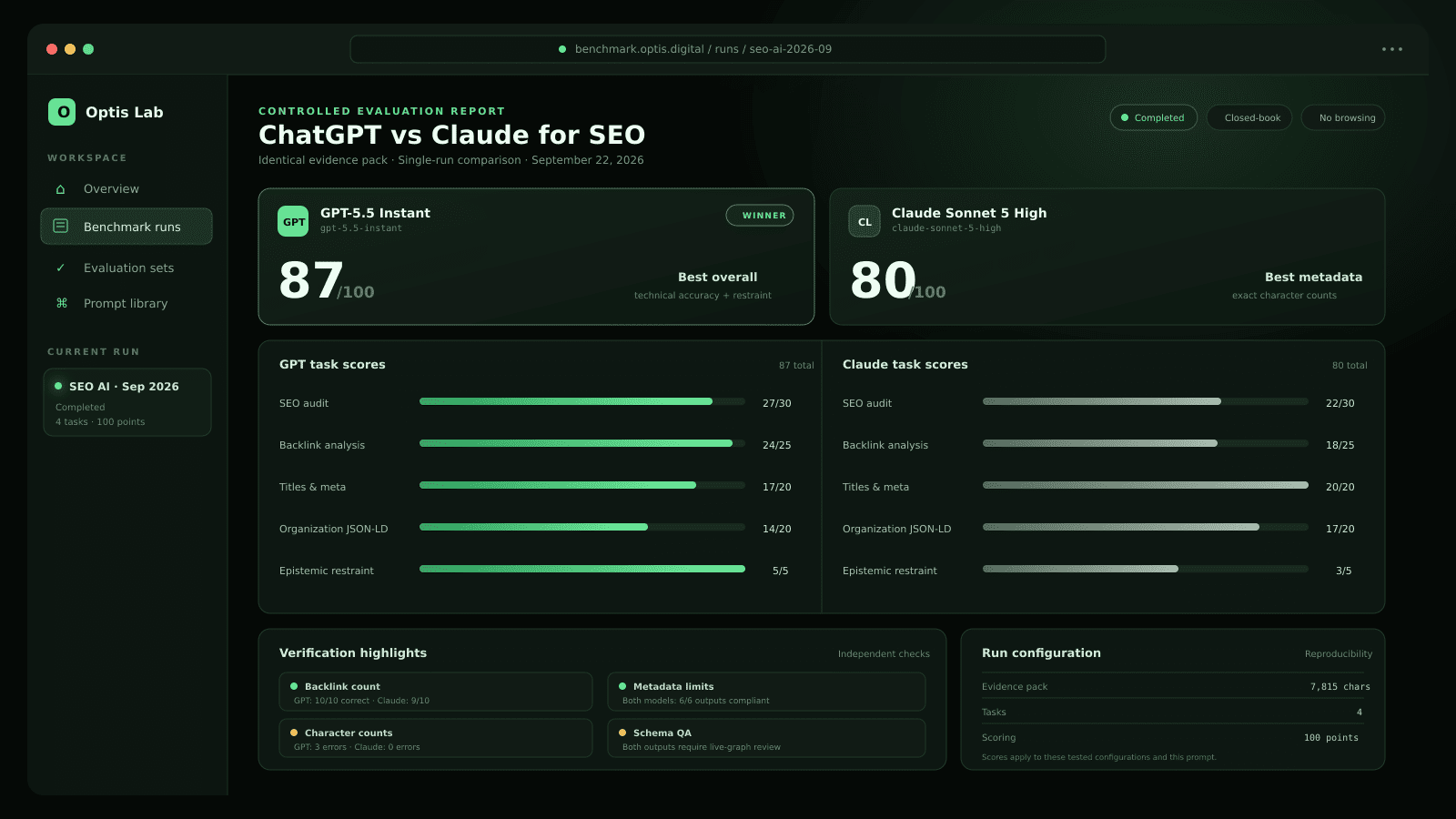This screenshot has width=1456, height=819.
Task: Click the benchmark.optis.digital address bar
Action: coord(728,49)
